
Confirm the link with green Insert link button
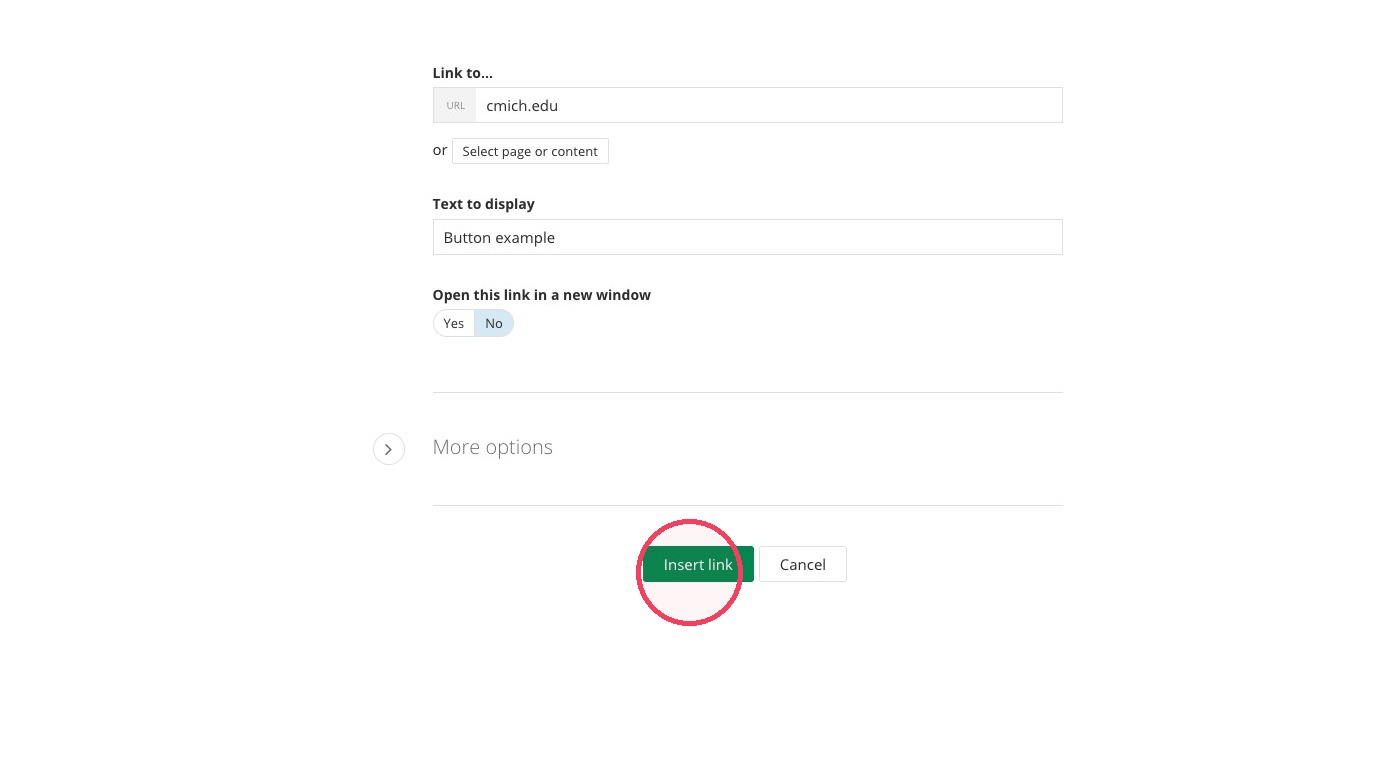pyautogui.click(x=698, y=564)
